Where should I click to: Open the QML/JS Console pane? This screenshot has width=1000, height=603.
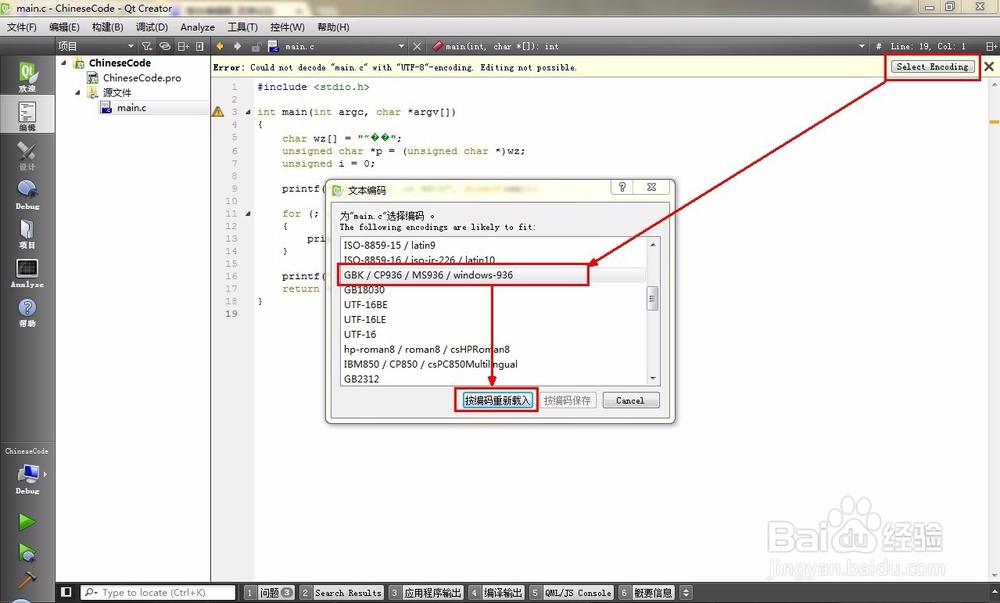click(x=571, y=593)
